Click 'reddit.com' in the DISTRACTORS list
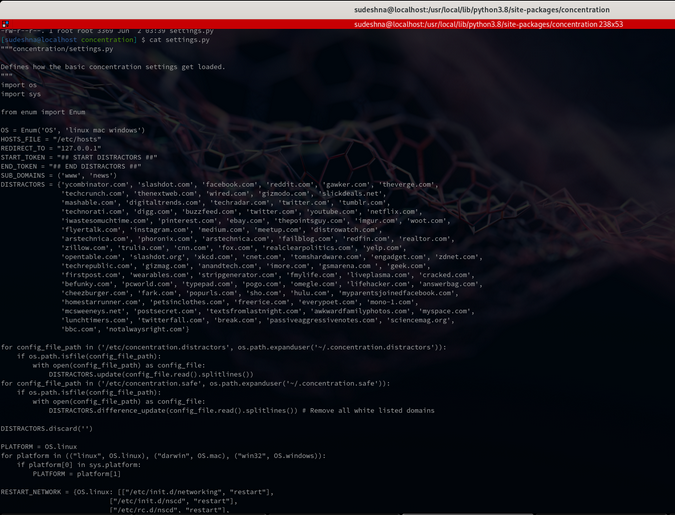This screenshot has height=515, width=675. click(291, 184)
